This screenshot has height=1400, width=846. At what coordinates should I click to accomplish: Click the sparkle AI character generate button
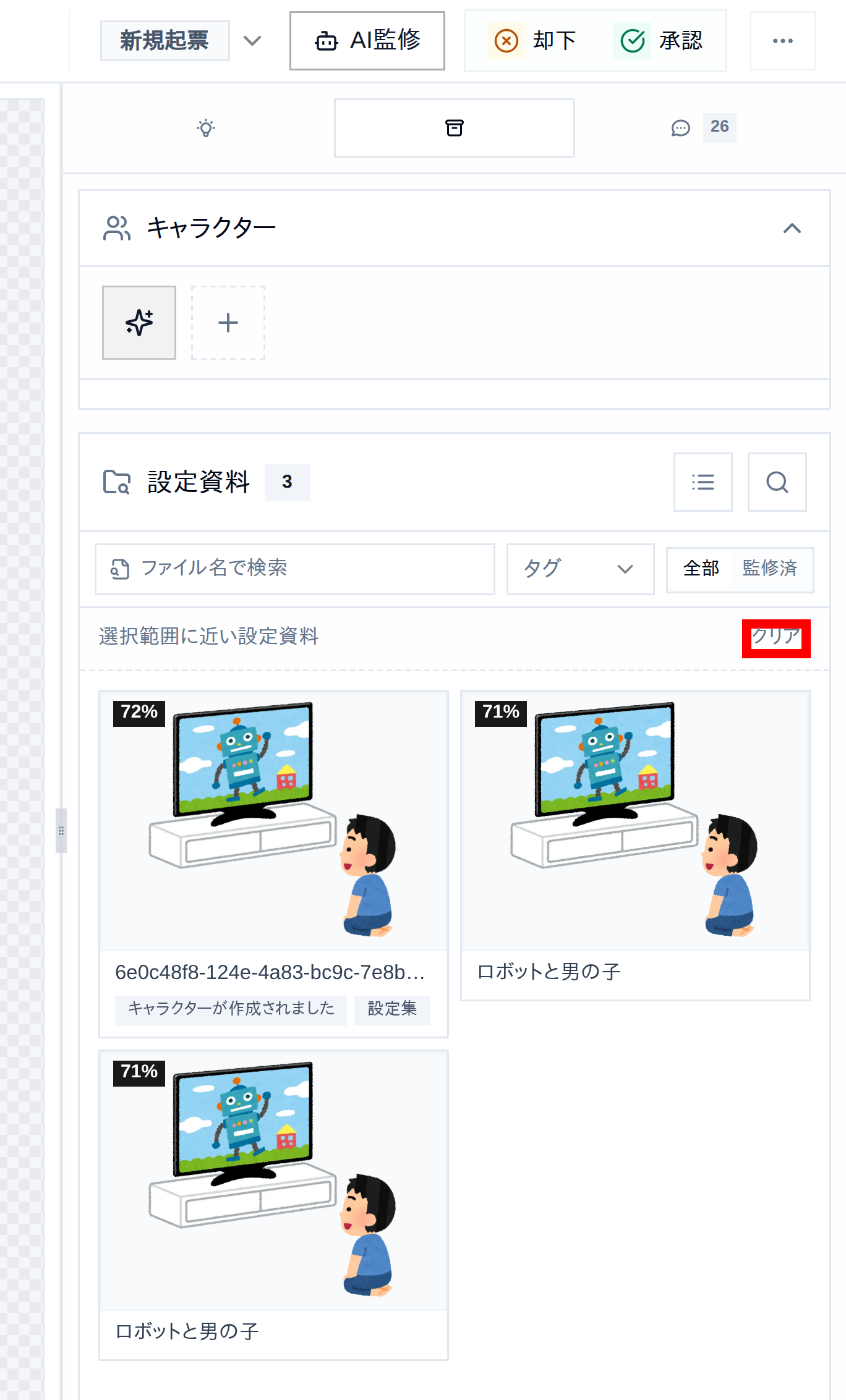(139, 323)
